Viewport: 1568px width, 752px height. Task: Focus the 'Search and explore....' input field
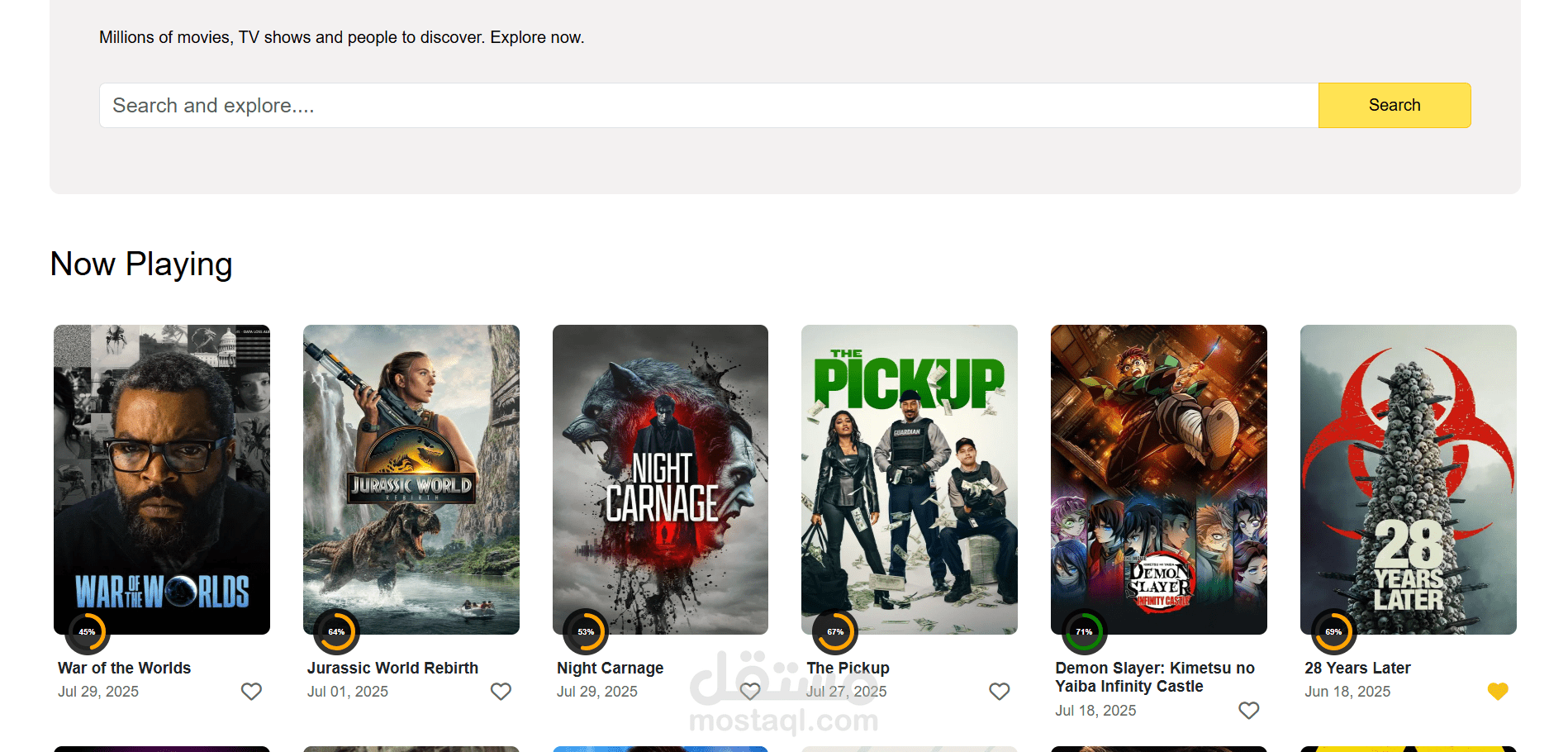[709, 105]
